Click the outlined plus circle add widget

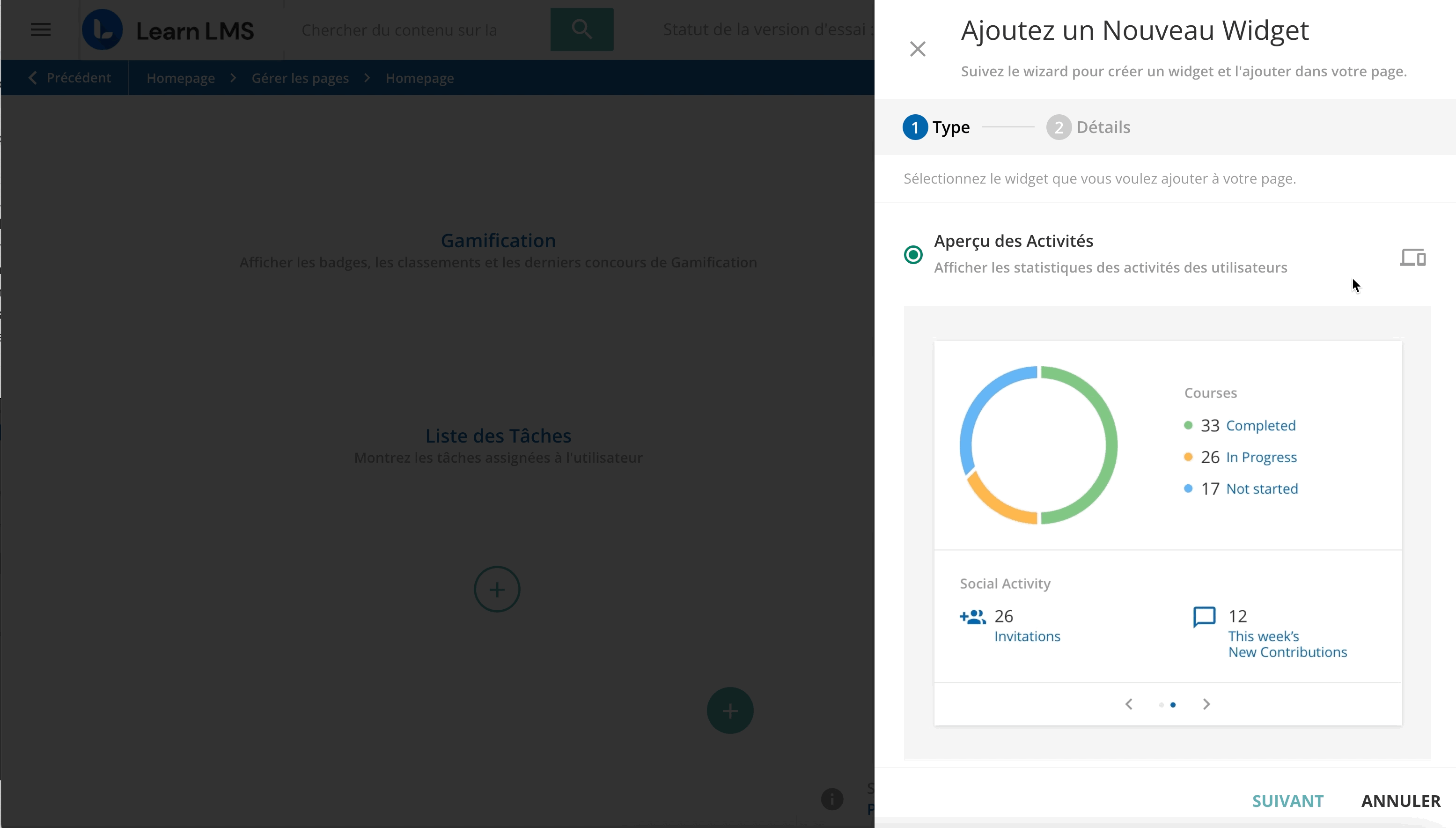coord(497,589)
